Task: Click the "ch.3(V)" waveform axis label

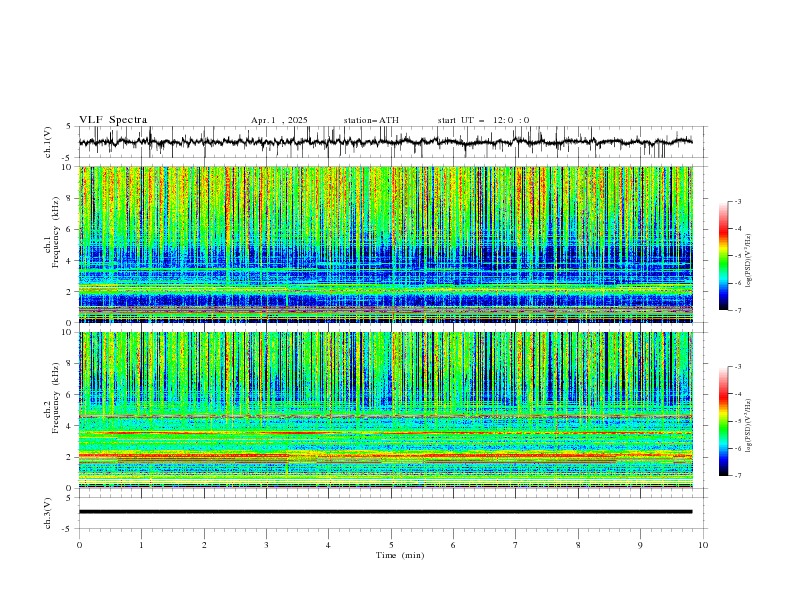Action: point(48,513)
